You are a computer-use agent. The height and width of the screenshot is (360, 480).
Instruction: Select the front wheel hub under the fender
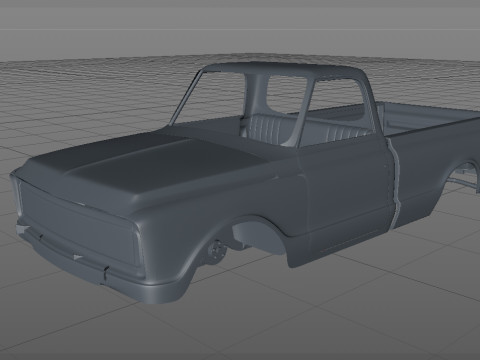(x=217, y=252)
